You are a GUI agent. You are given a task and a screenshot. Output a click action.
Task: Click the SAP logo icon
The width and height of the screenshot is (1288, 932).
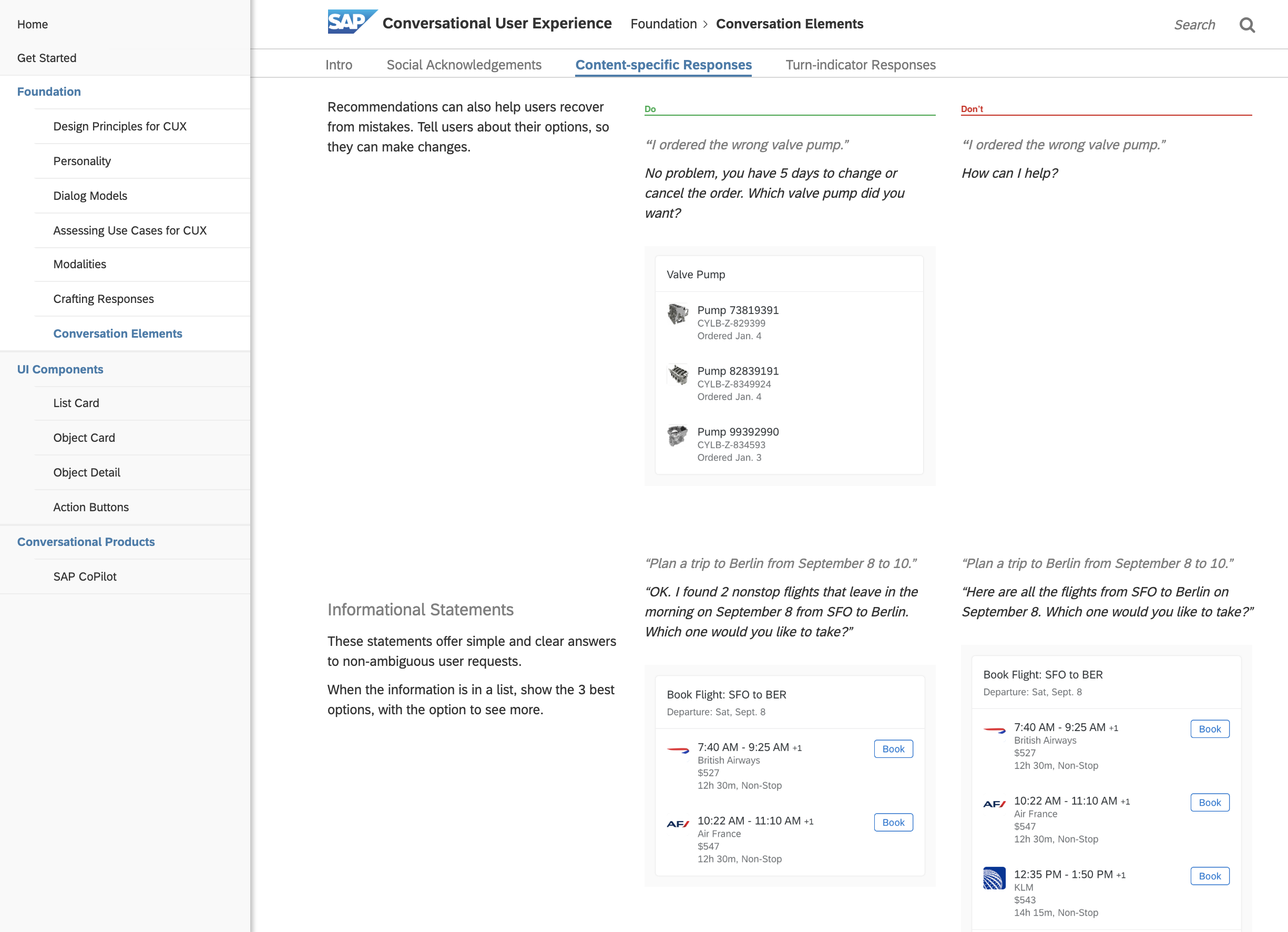352,22
